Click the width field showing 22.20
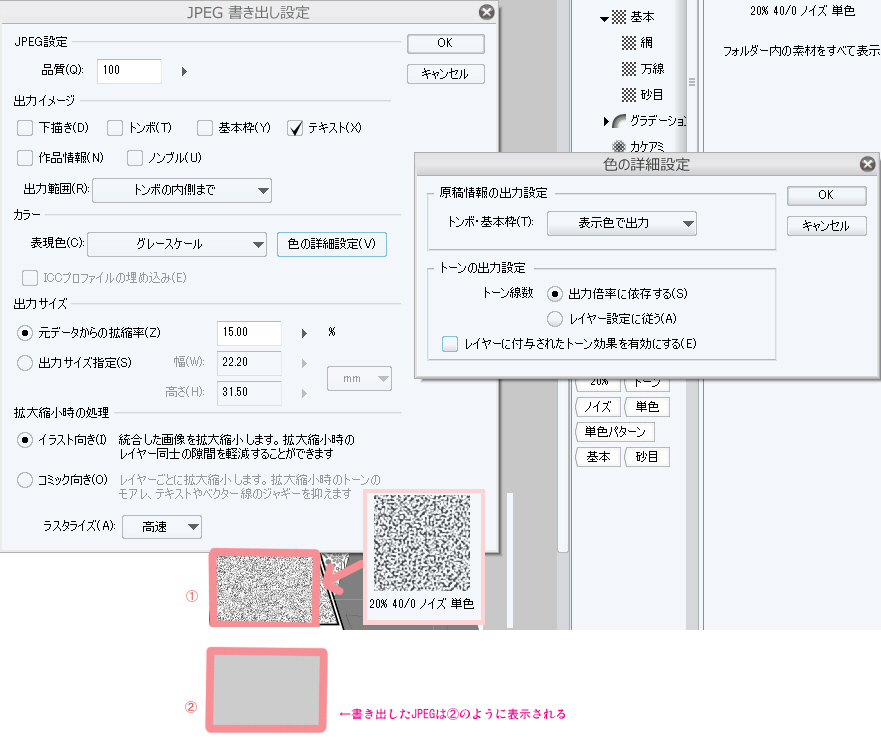 [249, 362]
